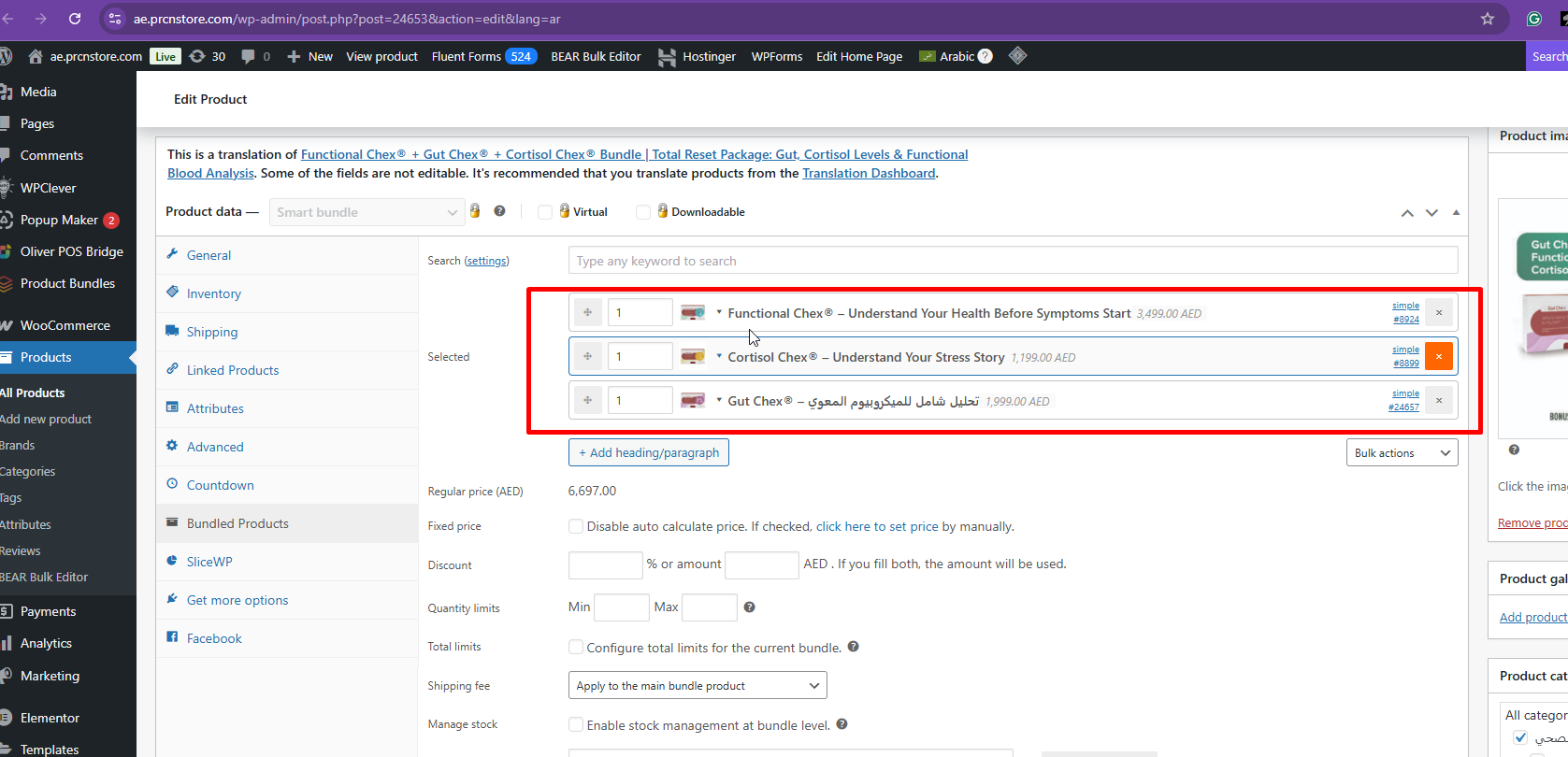The image size is (1568, 757).
Task: Click the Product data help question icon
Action: [499, 211]
